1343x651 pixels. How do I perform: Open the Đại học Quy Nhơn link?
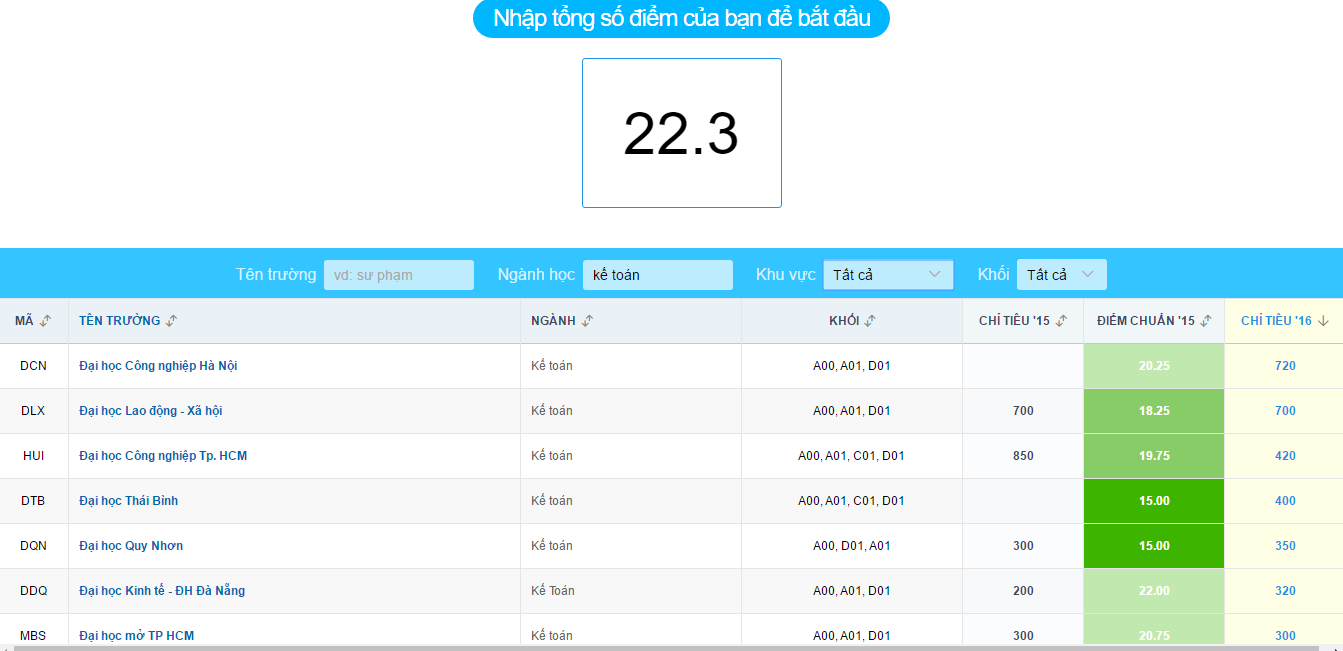tap(131, 546)
